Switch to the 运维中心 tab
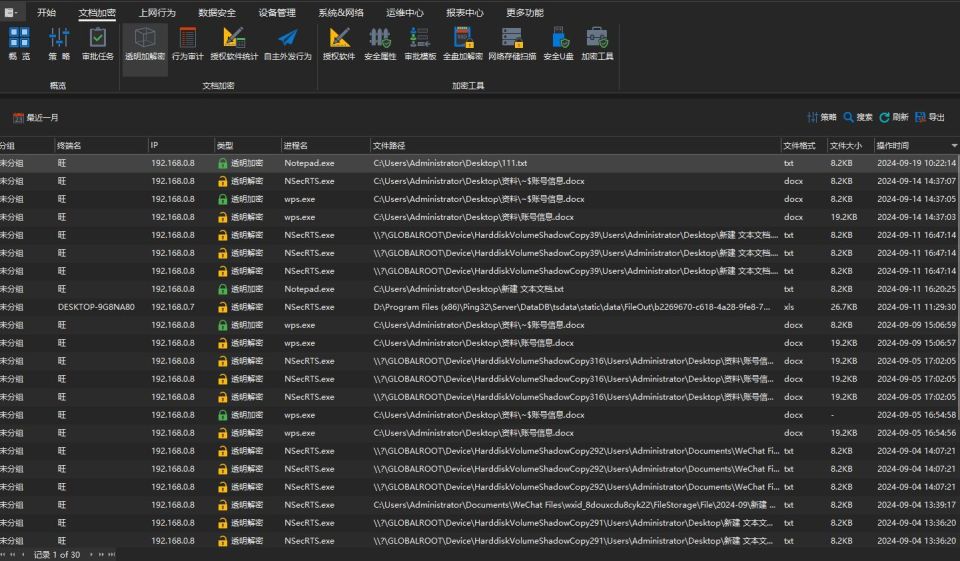 click(404, 12)
